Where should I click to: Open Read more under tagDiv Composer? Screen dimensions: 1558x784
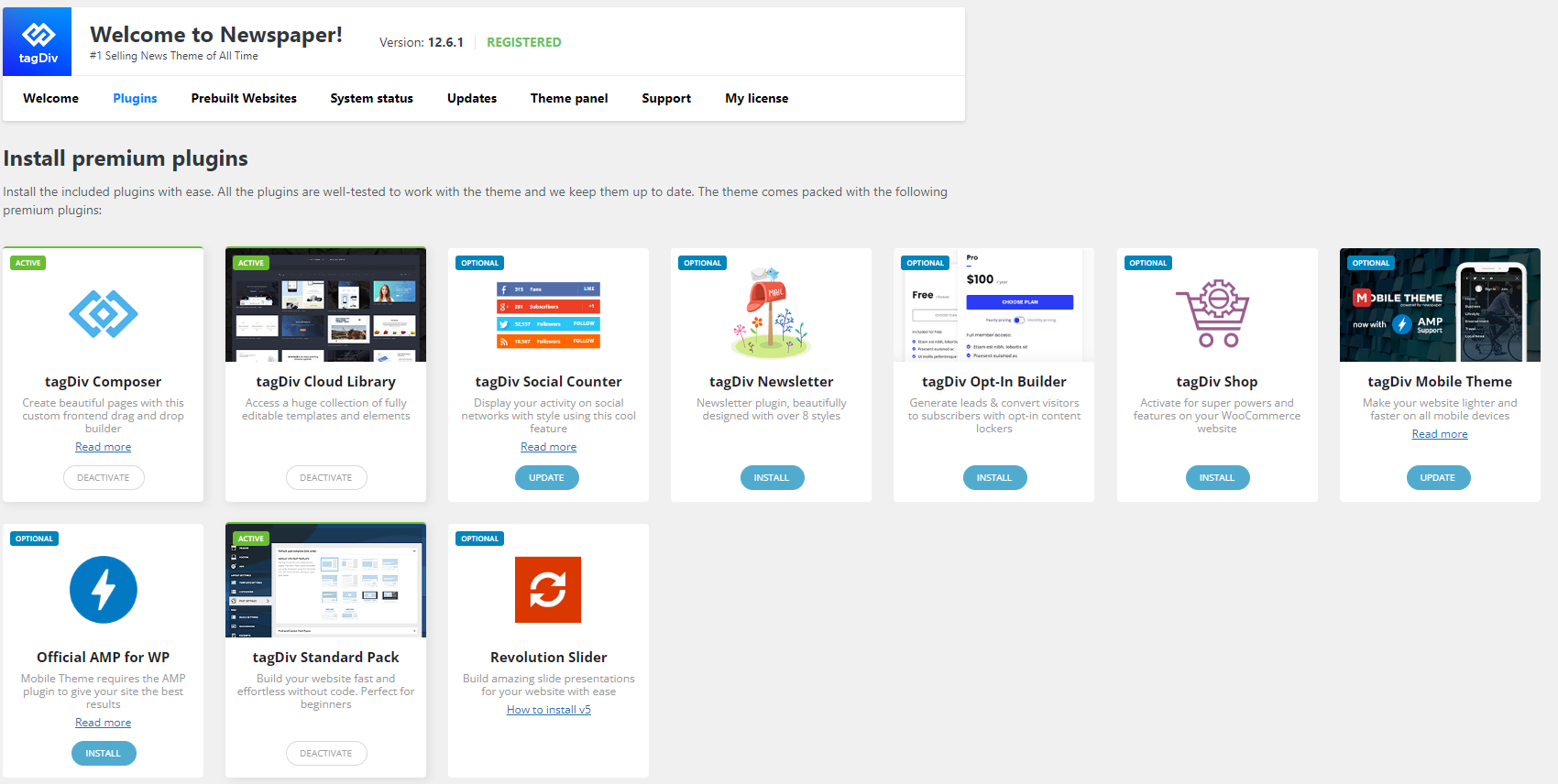103,447
